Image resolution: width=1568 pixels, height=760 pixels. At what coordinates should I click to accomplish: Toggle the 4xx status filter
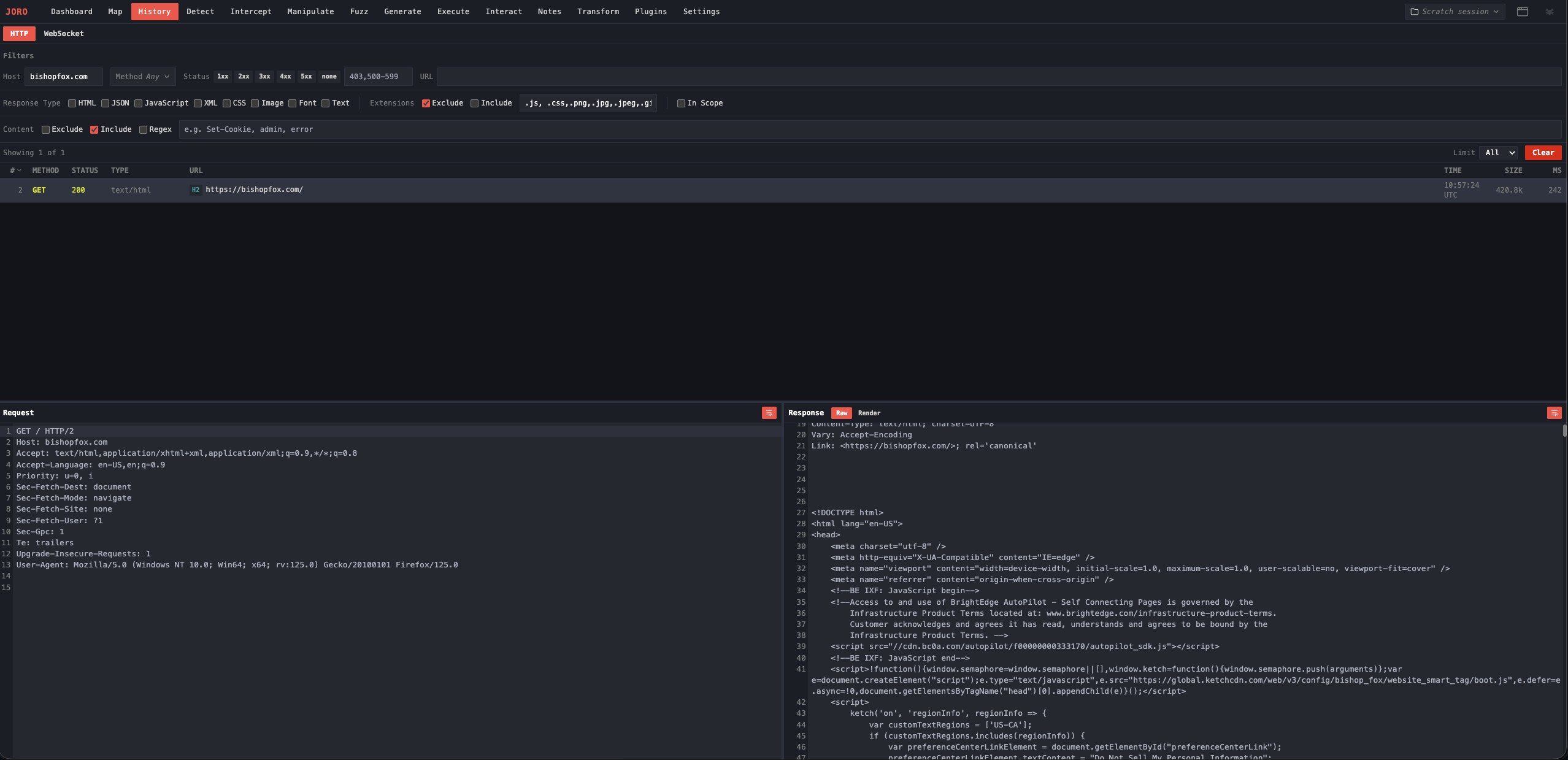[x=285, y=77]
